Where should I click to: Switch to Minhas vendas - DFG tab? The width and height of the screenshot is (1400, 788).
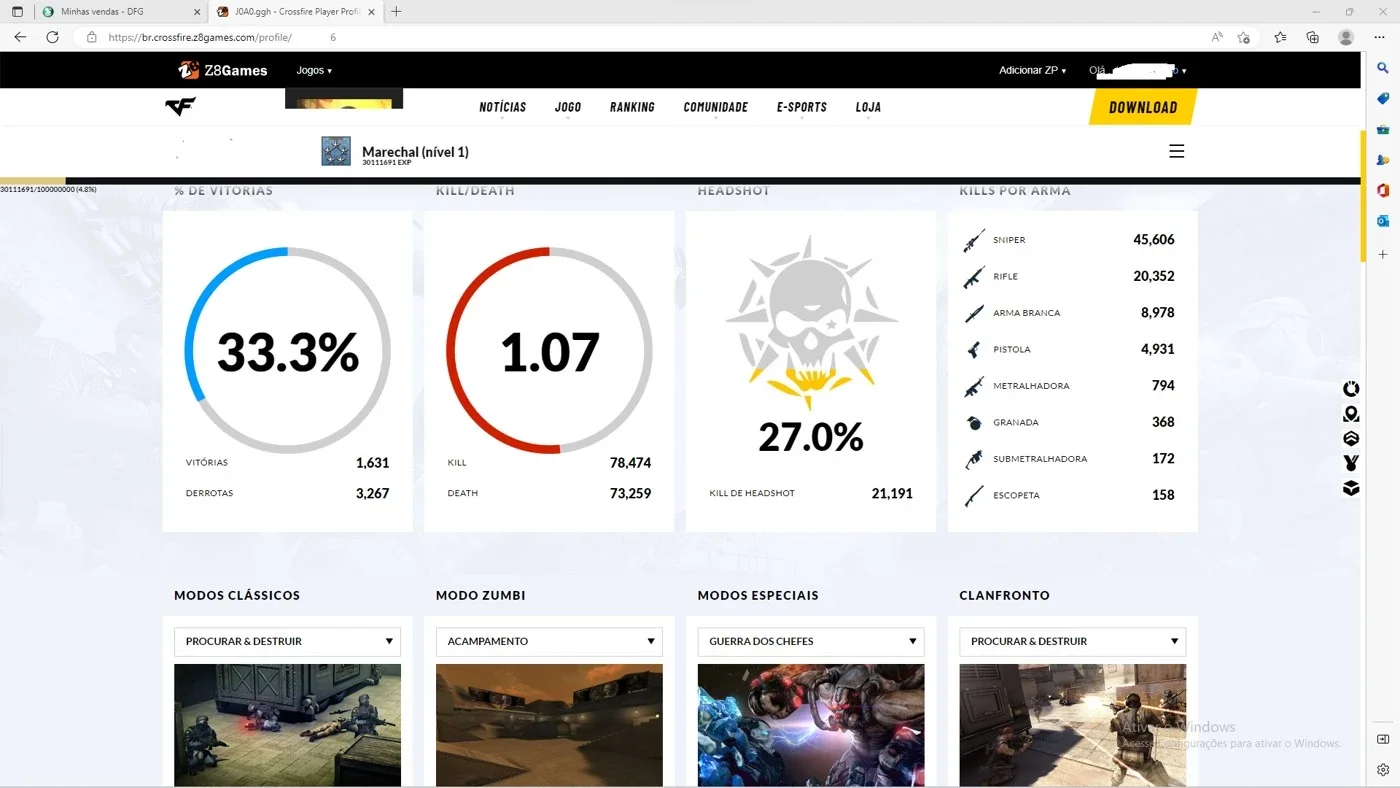(x=120, y=12)
